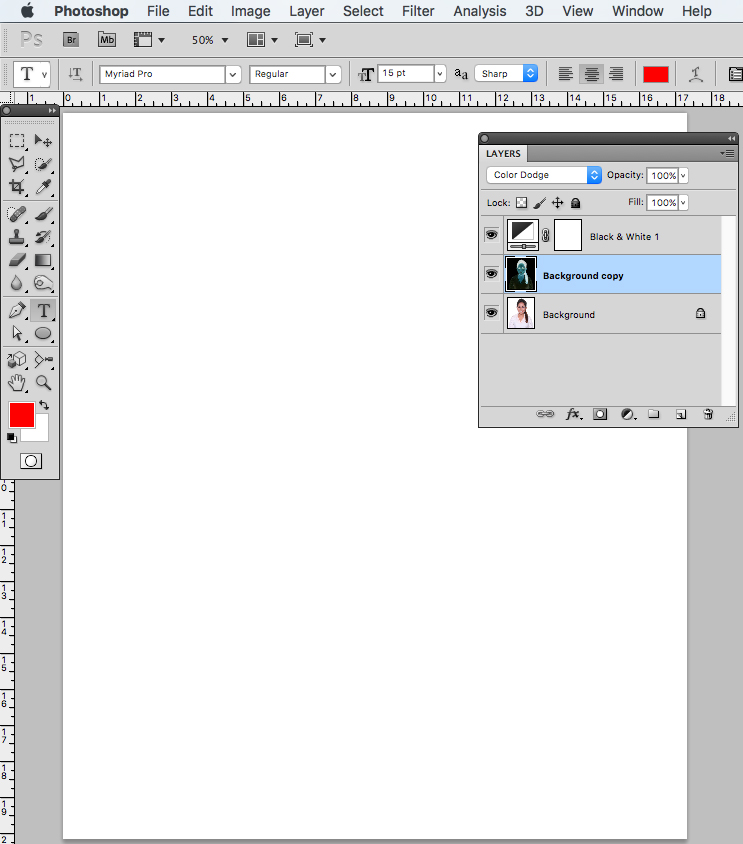Screen dimensions: 743x844
Task: Hide the Background layer
Action: [x=491, y=313]
